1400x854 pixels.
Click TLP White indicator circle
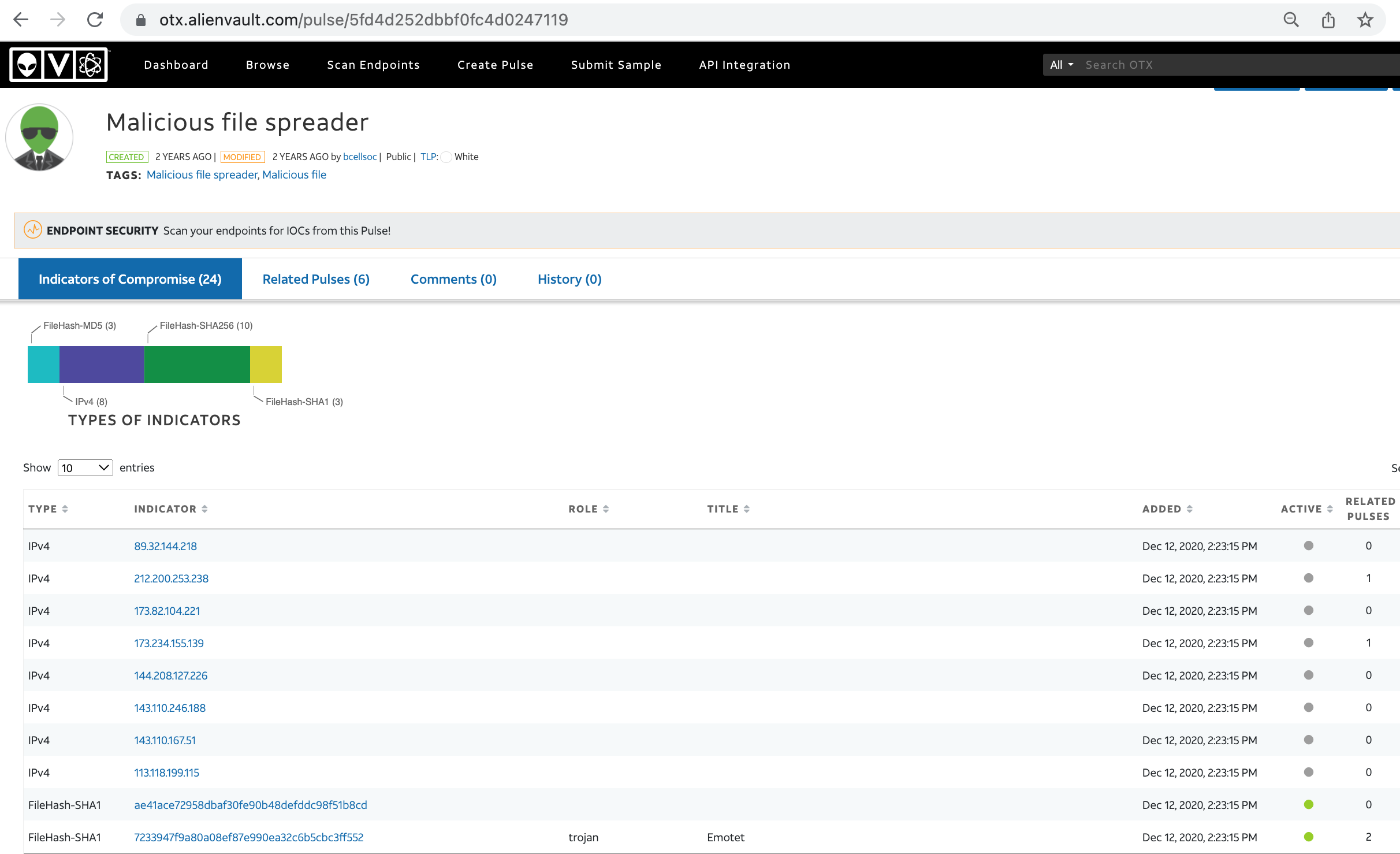tap(446, 157)
